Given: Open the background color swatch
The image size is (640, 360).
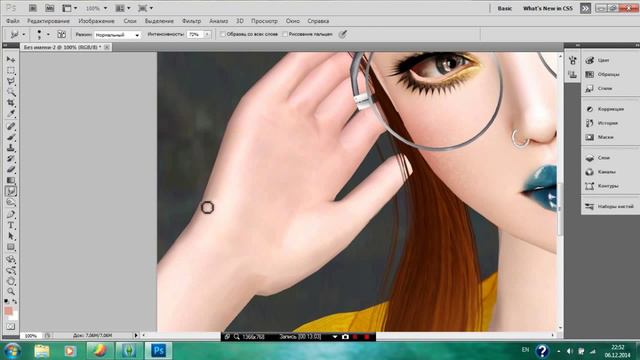Looking at the screenshot, I should pos(14,316).
